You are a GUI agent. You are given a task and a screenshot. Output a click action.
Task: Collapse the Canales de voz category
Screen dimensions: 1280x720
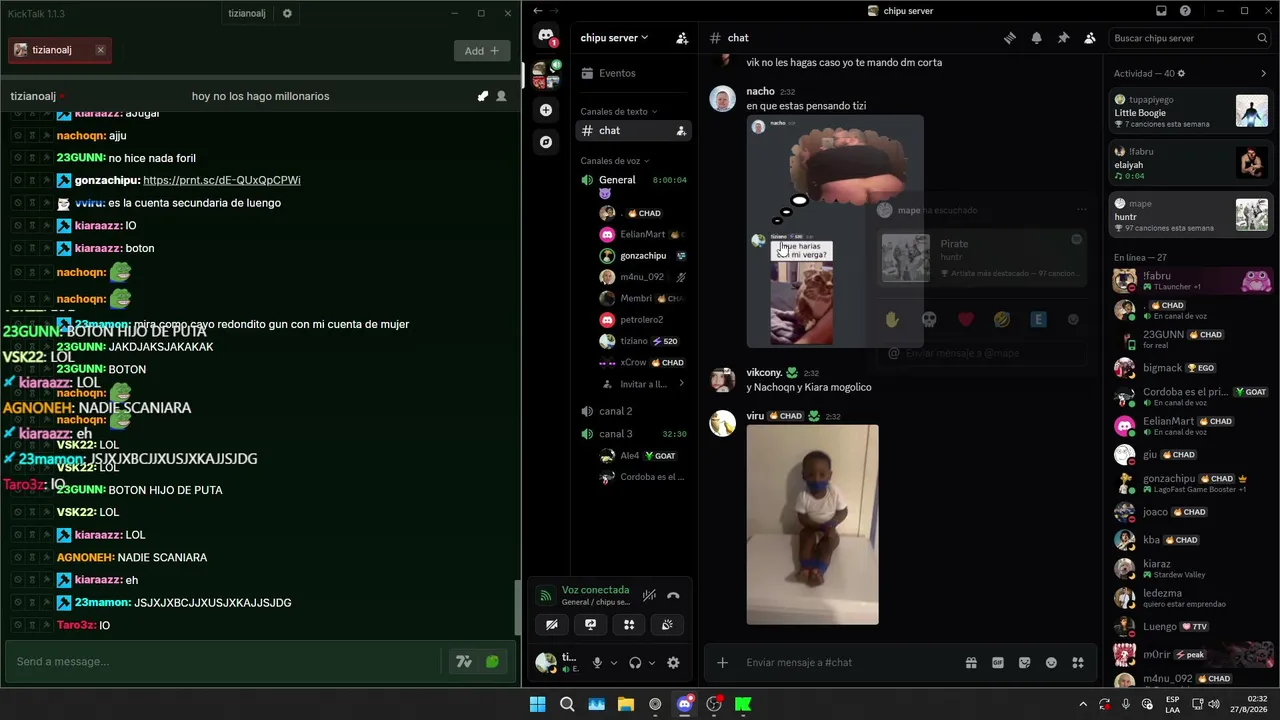[615, 161]
